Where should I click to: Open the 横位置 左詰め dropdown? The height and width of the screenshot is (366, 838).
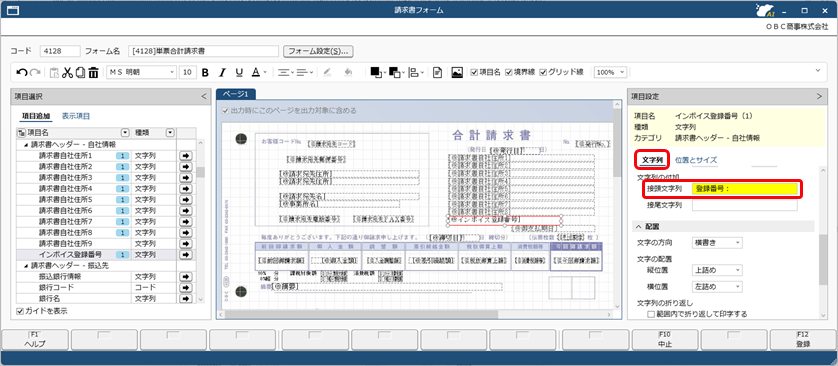point(717,287)
